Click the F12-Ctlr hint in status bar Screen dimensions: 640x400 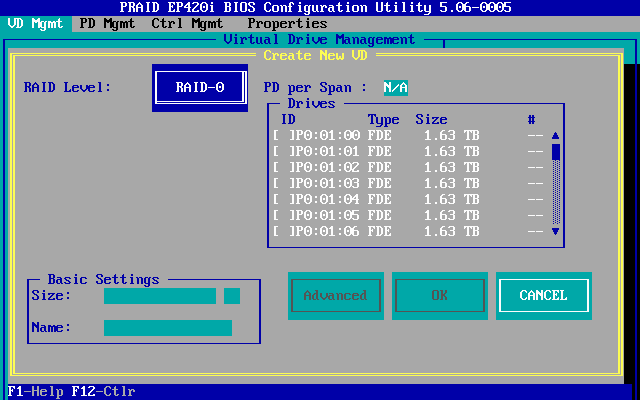(x=103, y=392)
